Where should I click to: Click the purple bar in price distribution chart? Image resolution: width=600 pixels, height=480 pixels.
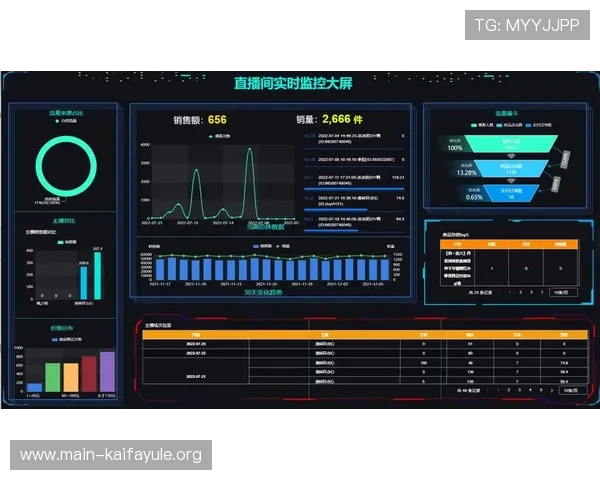[x=107, y=371]
